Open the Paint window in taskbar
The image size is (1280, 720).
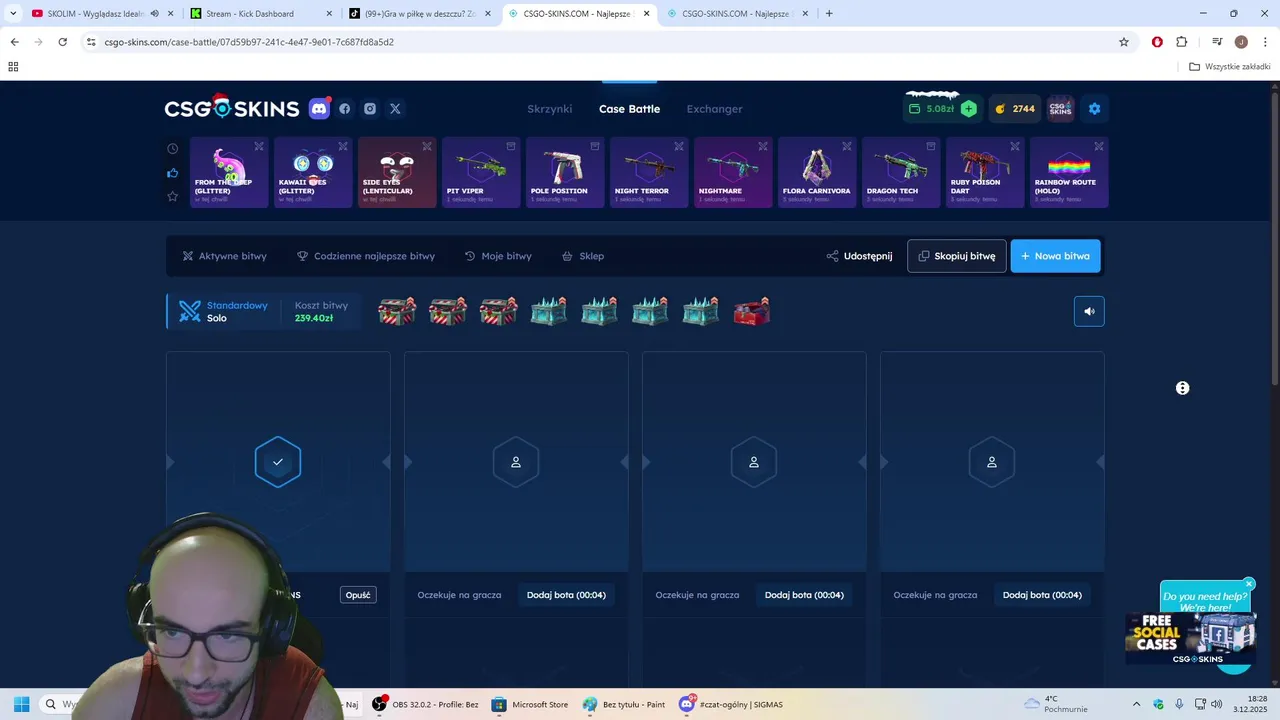(x=624, y=704)
